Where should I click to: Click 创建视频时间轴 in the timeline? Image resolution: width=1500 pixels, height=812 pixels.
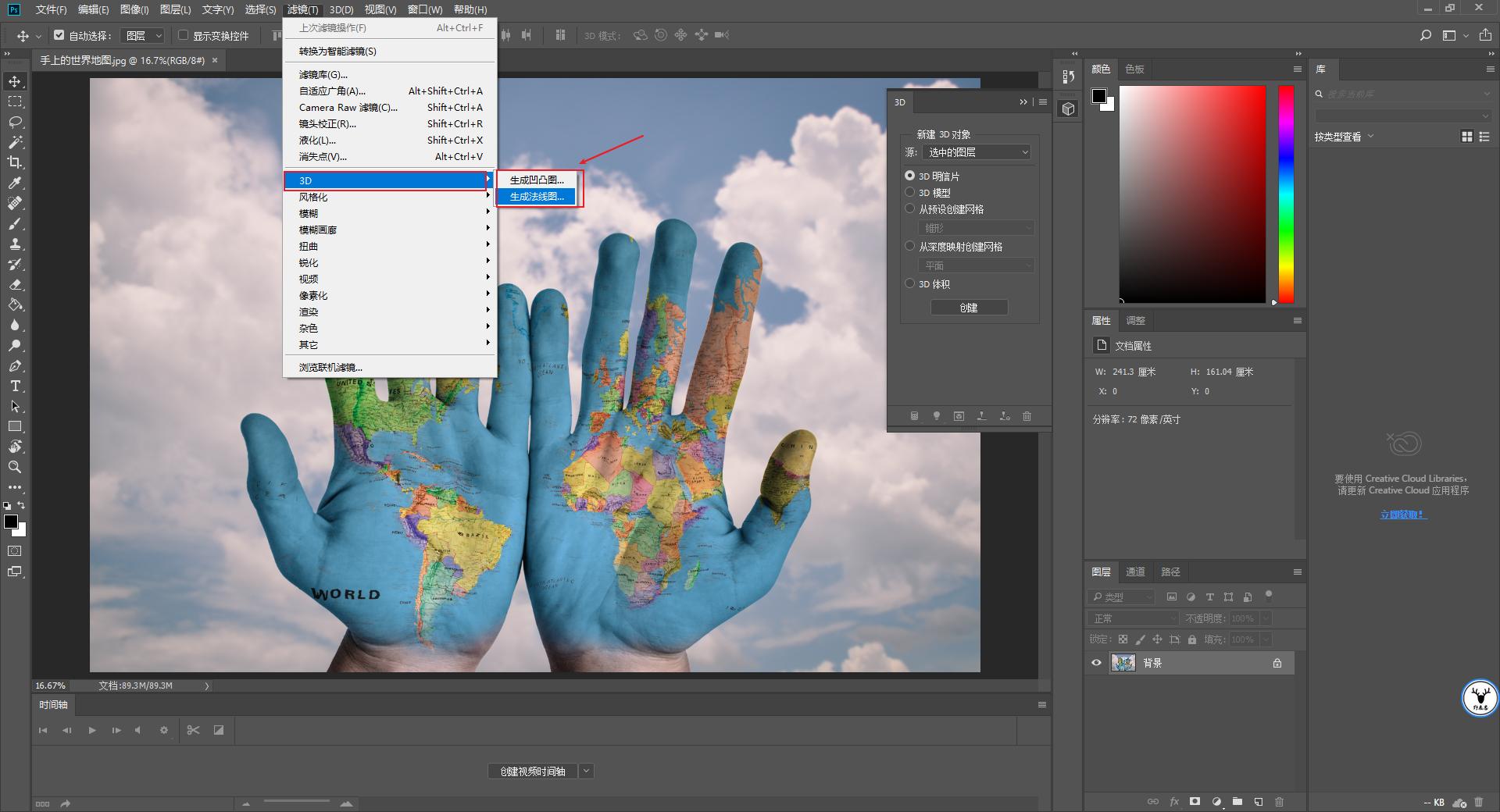coord(534,771)
